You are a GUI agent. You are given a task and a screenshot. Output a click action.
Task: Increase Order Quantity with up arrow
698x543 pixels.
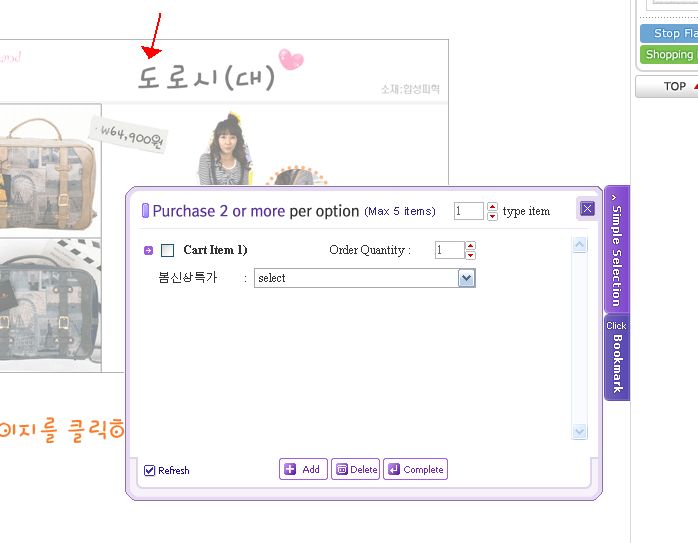point(471,246)
